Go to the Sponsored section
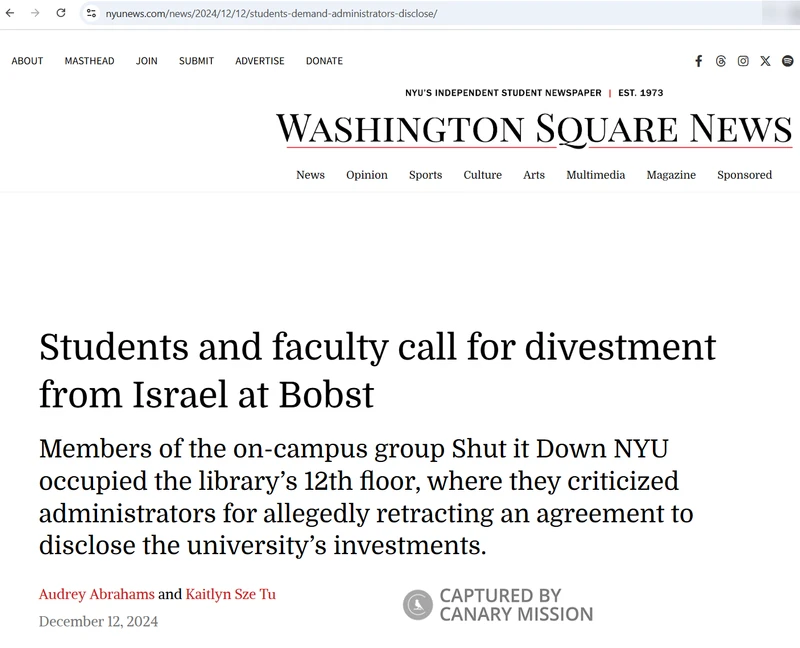The image size is (800, 648). [x=744, y=175]
